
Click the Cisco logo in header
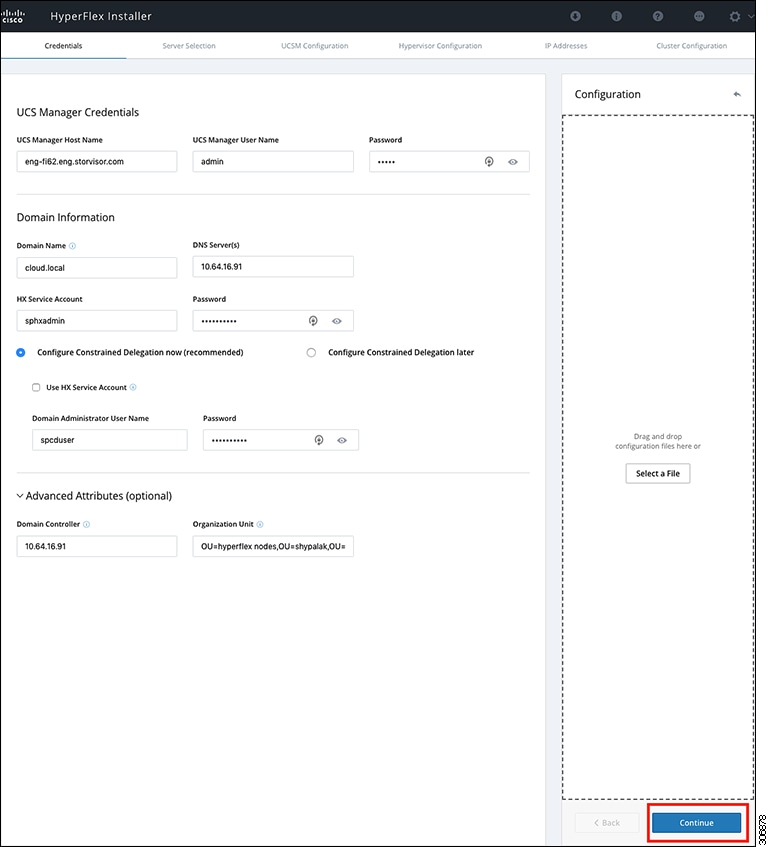pyautogui.click(x=13, y=16)
